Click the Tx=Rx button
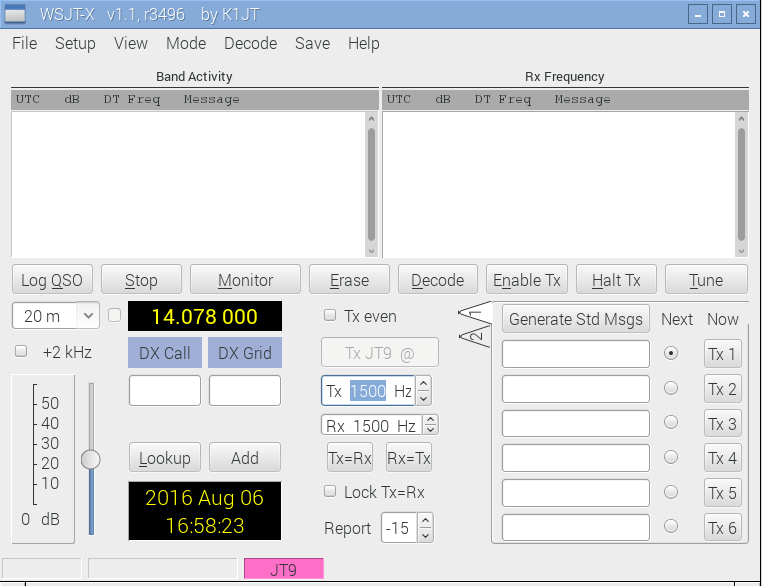Image resolution: width=762 pixels, height=586 pixels. (x=350, y=458)
